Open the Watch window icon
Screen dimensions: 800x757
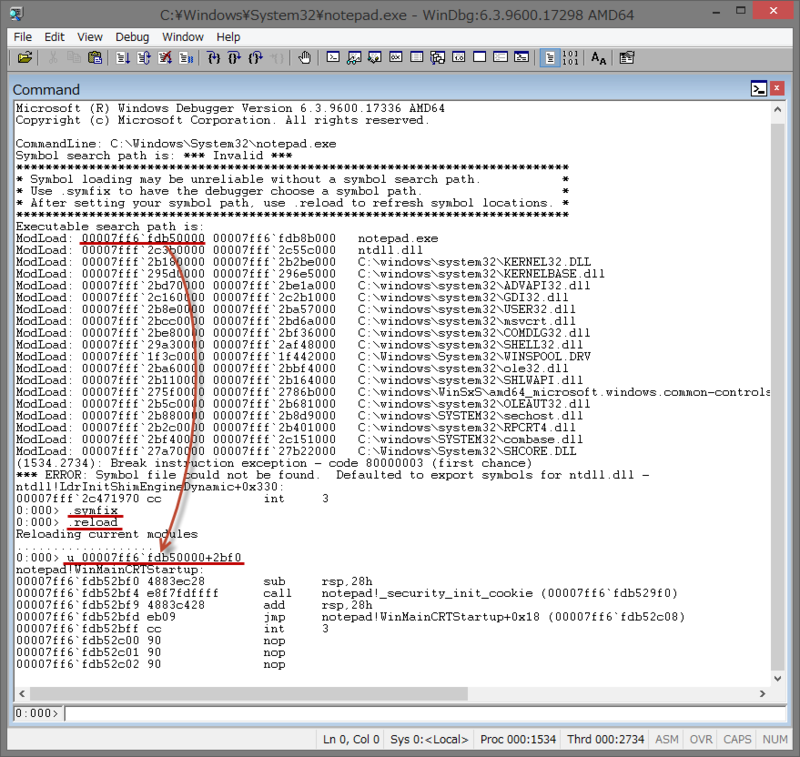[354, 57]
